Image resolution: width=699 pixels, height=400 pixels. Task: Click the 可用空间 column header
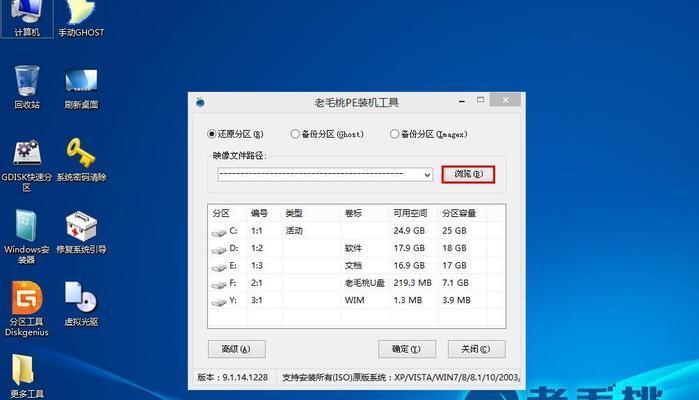[x=414, y=213]
